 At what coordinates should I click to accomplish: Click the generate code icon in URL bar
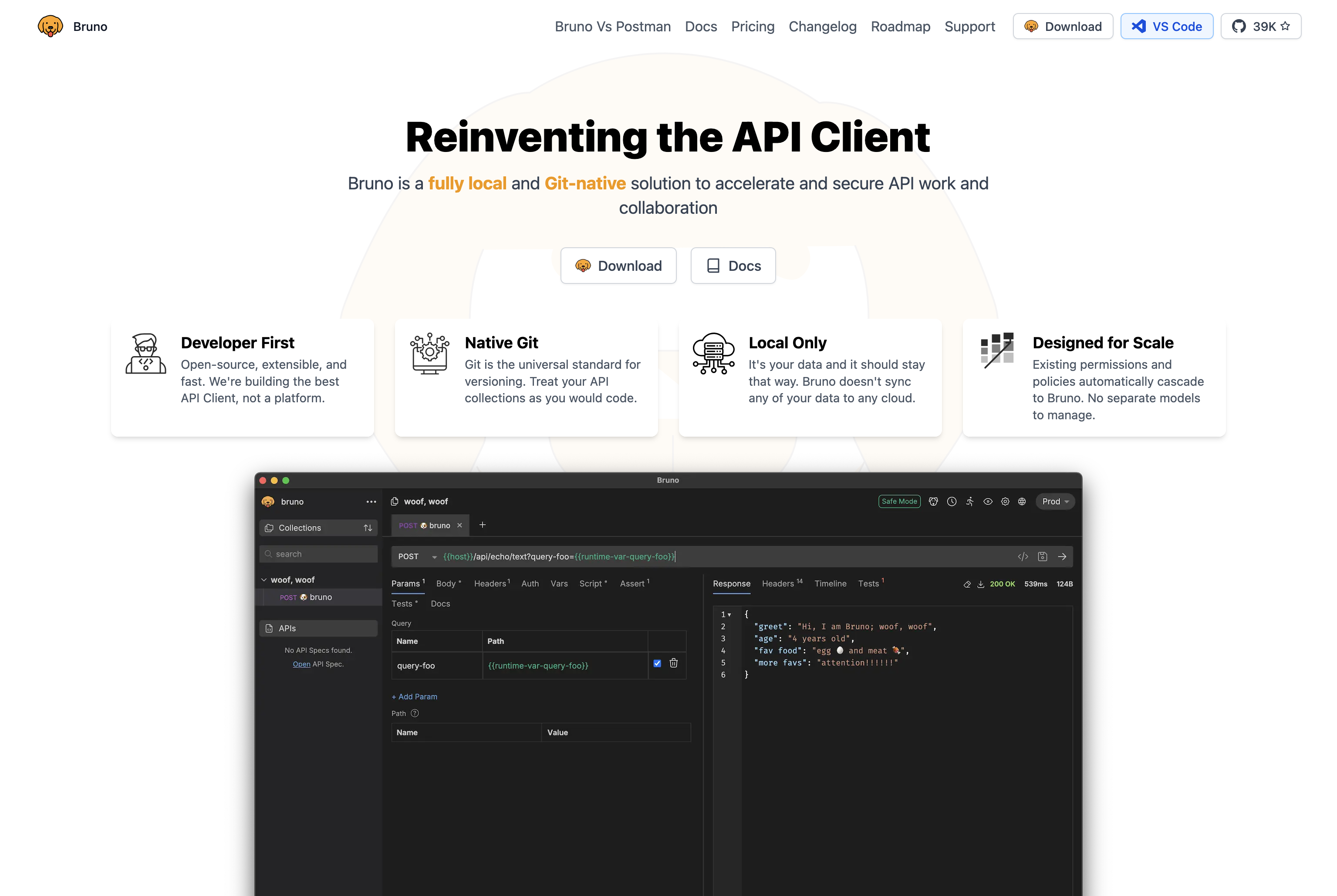tap(1023, 556)
